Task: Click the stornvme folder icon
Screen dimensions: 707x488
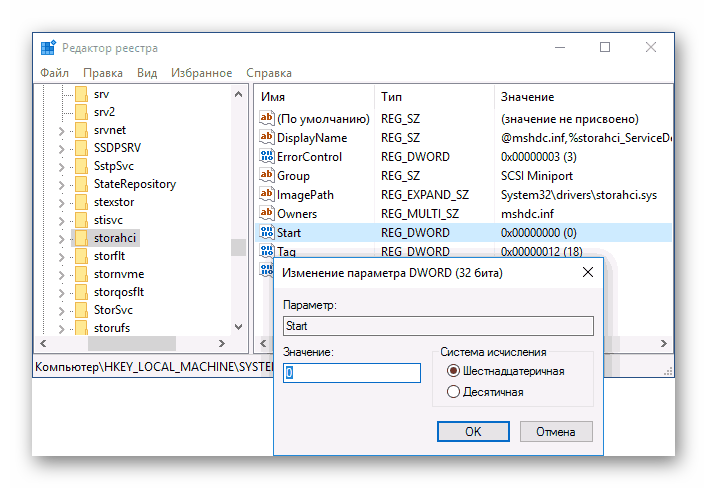Action: click(82, 274)
